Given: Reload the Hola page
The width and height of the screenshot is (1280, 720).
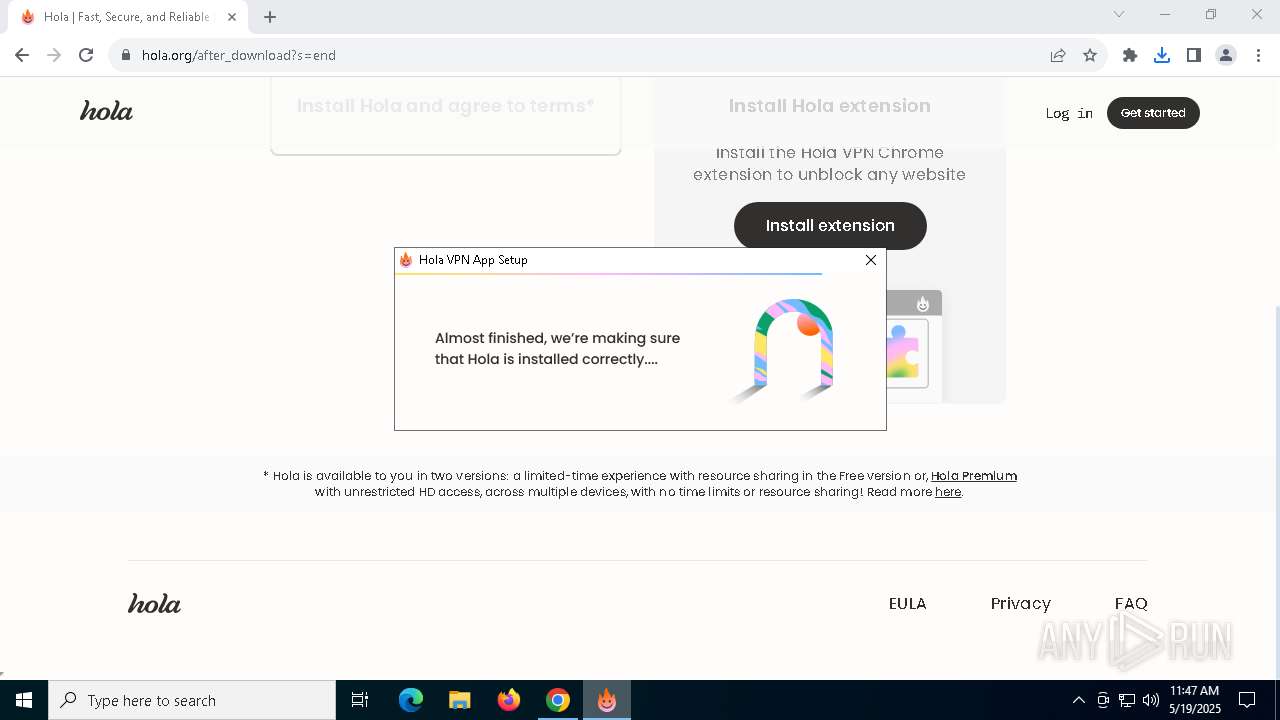Looking at the screenshot, I should click(86, 55).
